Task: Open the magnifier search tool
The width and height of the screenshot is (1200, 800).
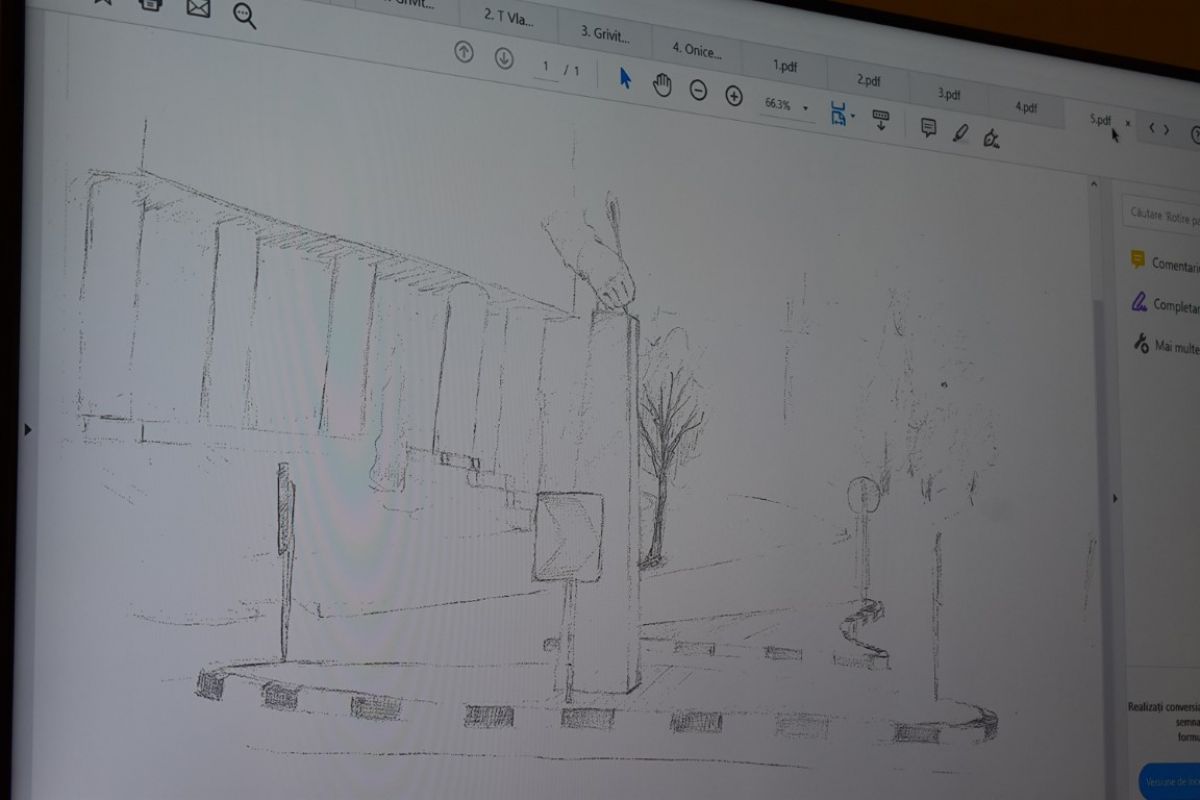Action: pyautogui.click(x=245, y=15)
